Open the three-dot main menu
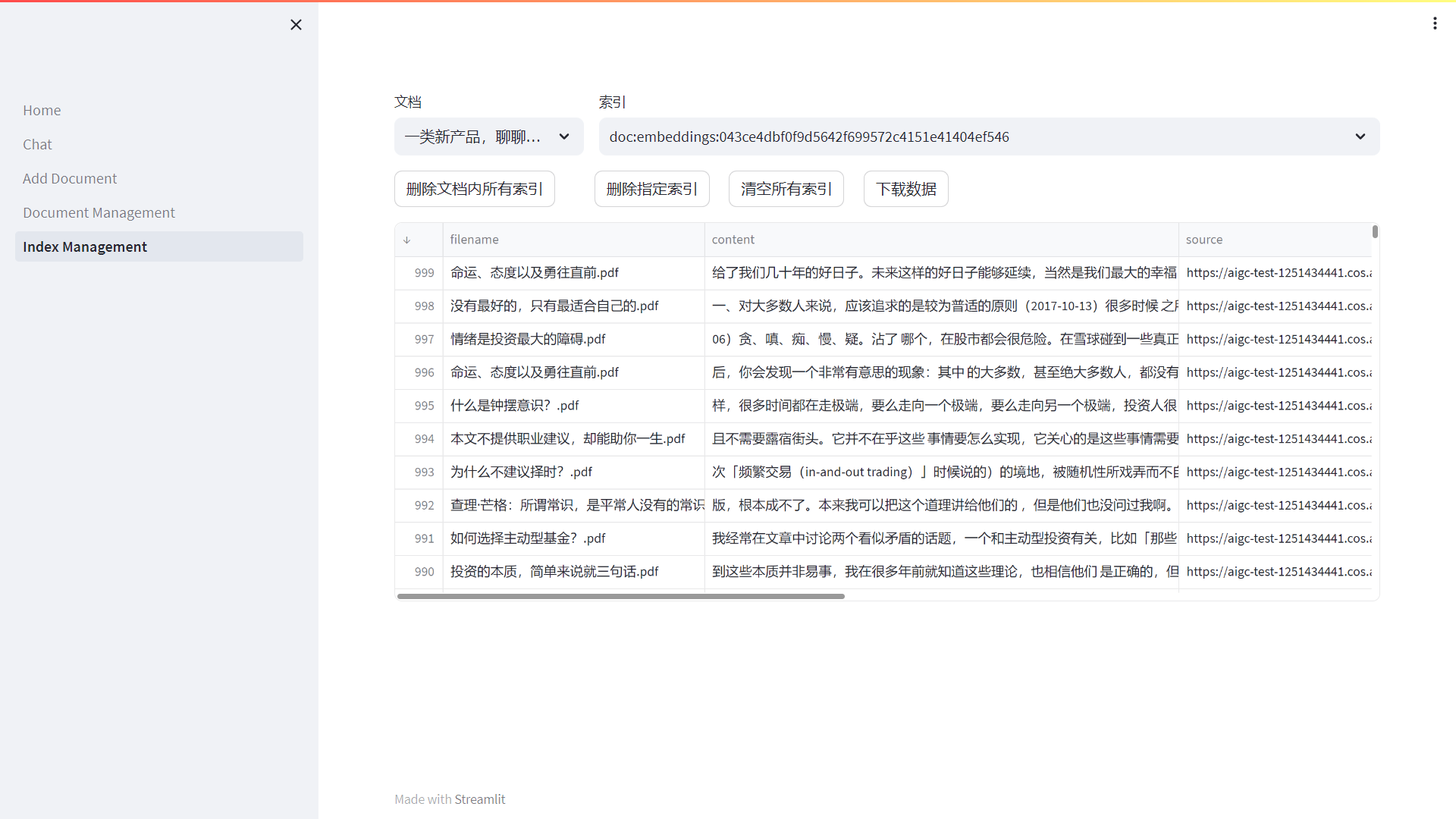The width and height of the screenshot is (1456, 819). (1435, 24)
